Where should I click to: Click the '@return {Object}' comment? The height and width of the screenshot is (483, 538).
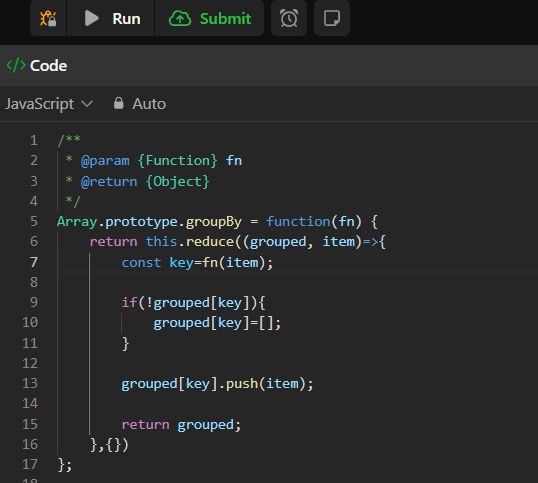[145, 182]
